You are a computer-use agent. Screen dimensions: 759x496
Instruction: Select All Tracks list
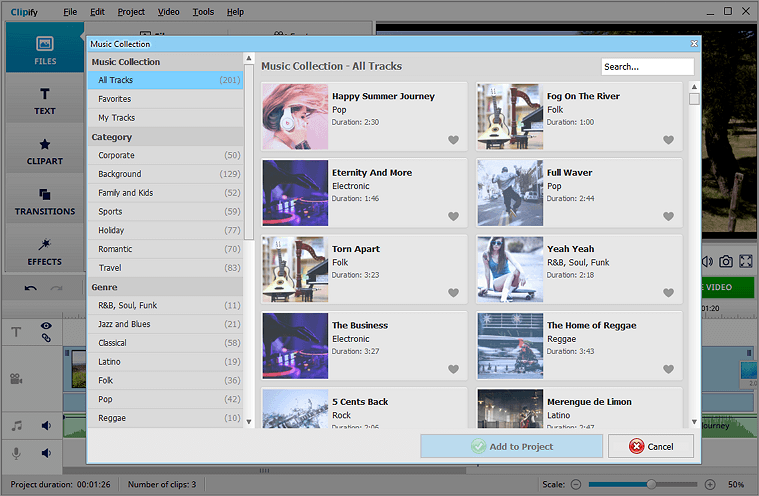coord(166,80)
